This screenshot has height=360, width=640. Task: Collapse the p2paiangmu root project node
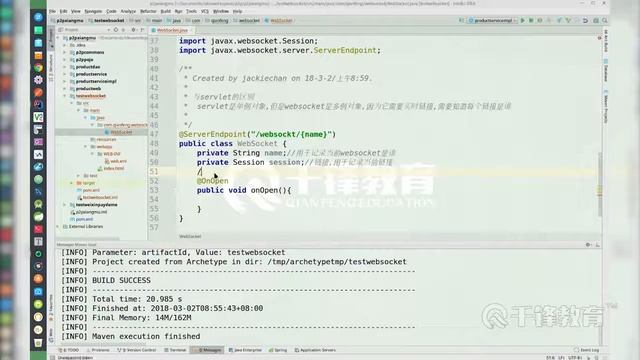(58, 38)
